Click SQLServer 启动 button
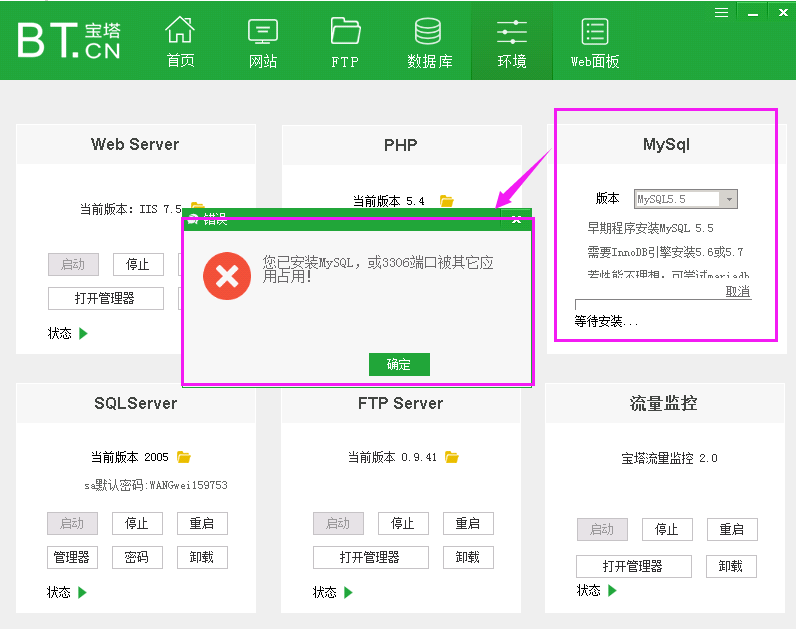The height and width of the screenshot is (629, 796). (73, 523)
